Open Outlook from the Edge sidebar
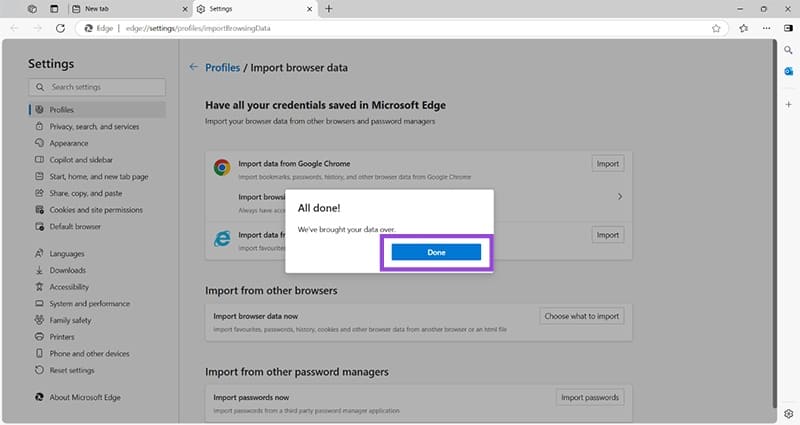Image resolution: width=800 pixels, height=425 pixels. pyautogui.click(x=789, y=73)
